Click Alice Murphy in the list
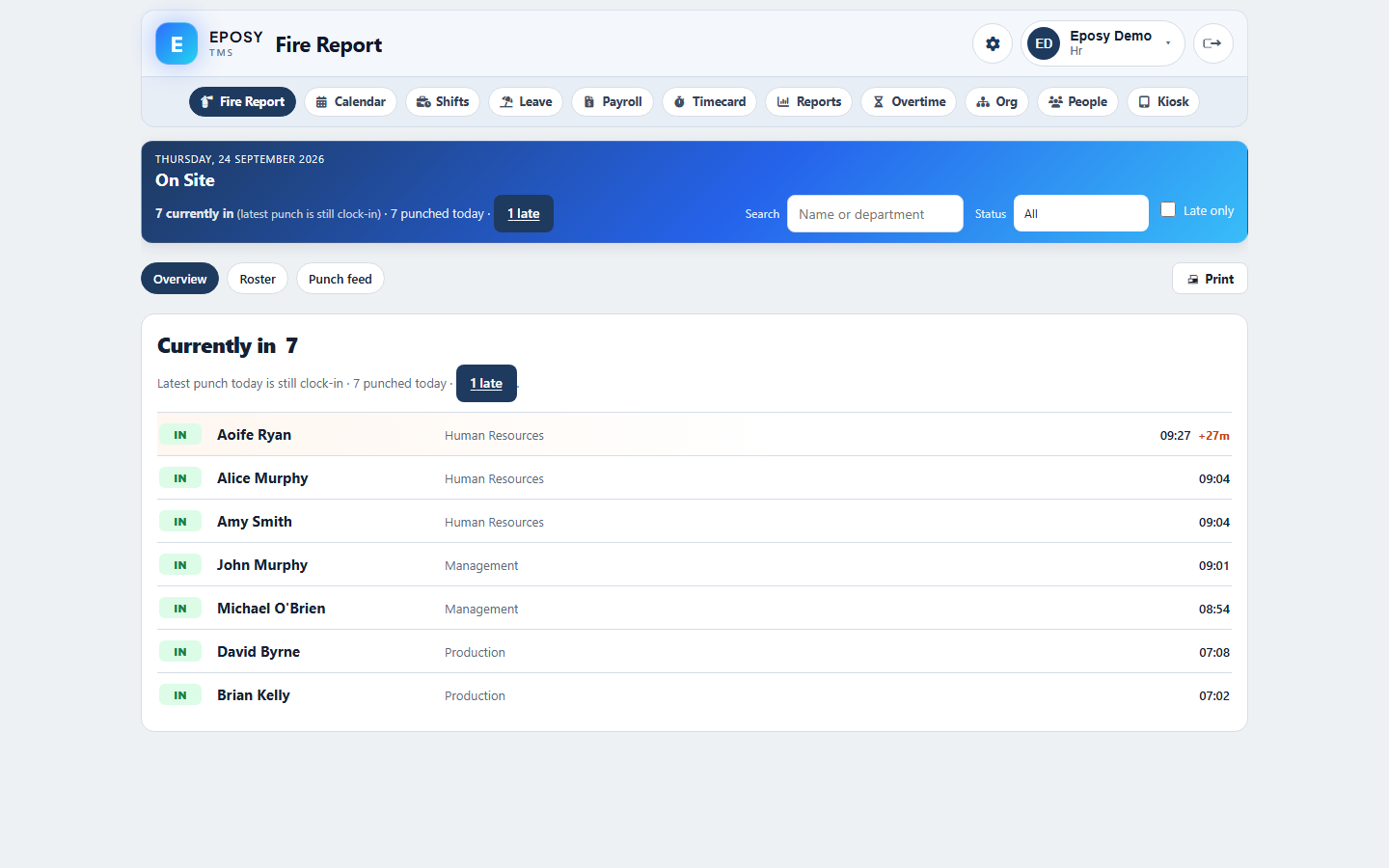This screenshot has width=1389, height=868. tap(262, 478)
